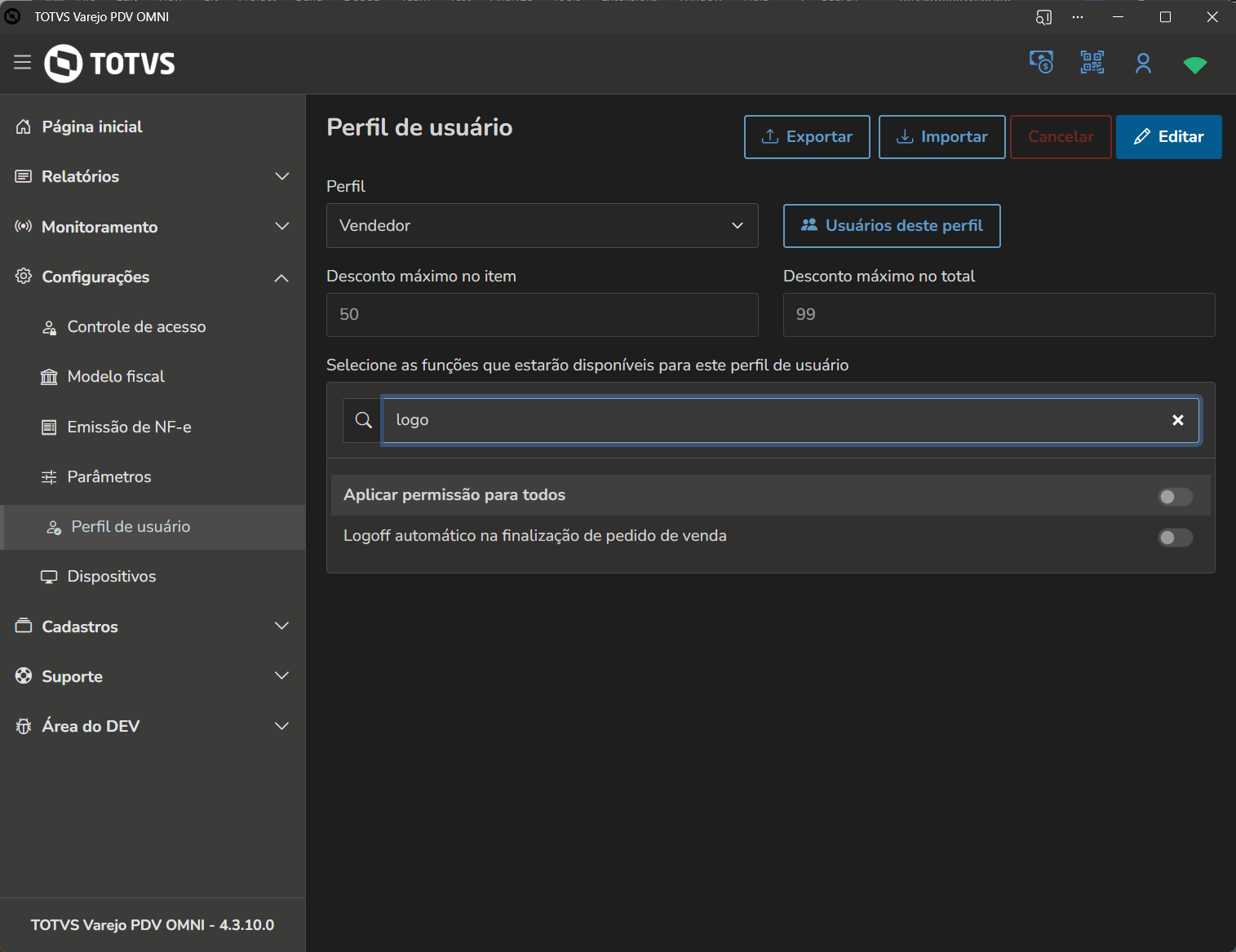1236x952 pixels.
Task: Expand the Área do DEV menu chevron
Action: tap(282, 726)
